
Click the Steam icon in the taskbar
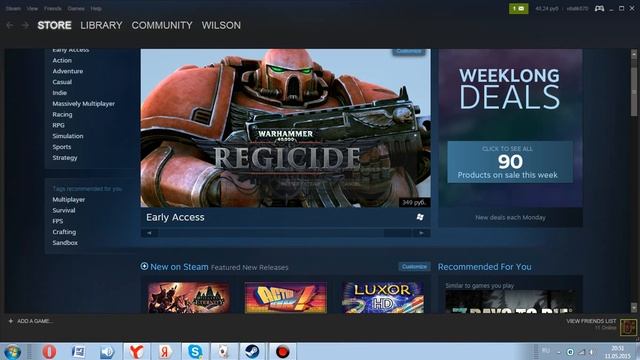252,351
